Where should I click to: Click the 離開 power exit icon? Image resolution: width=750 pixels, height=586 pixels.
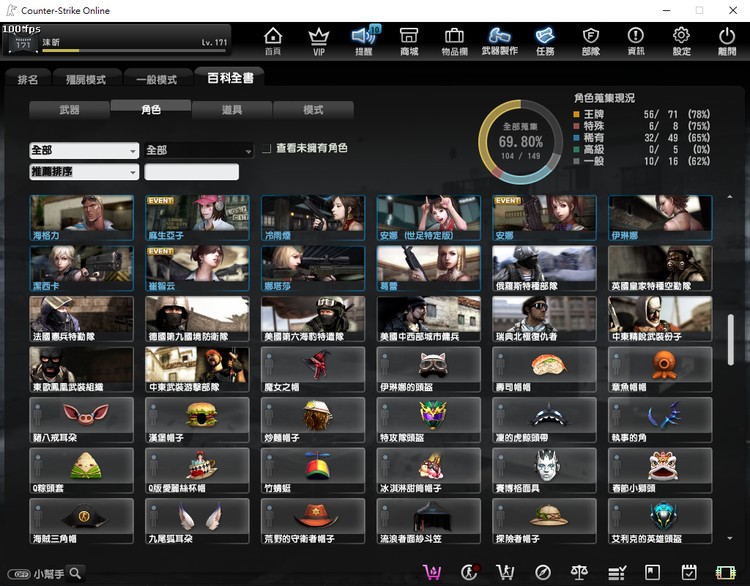727,41
